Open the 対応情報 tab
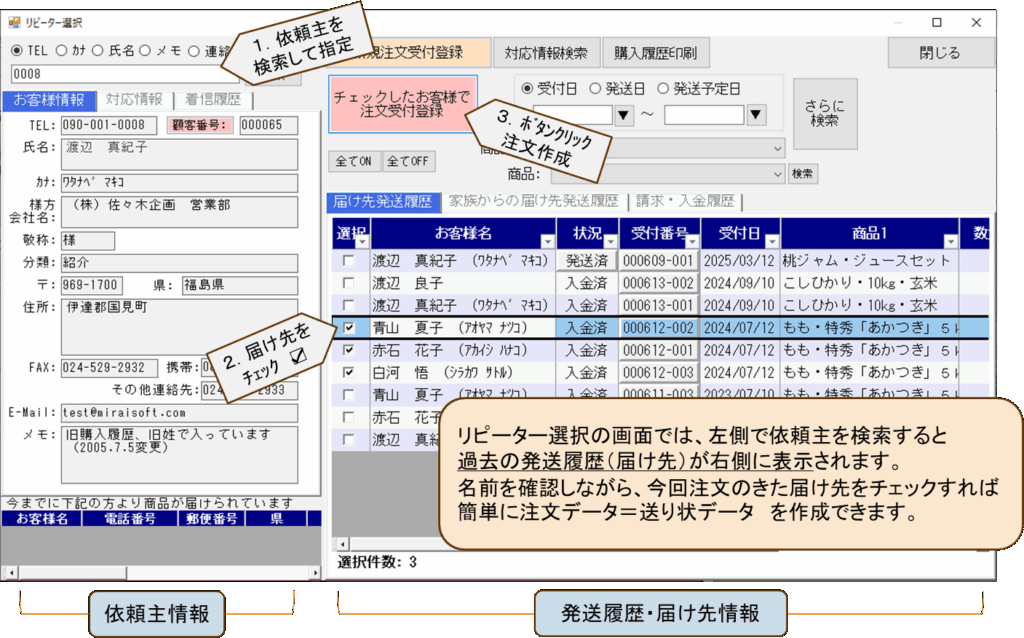 coord(134,100)
